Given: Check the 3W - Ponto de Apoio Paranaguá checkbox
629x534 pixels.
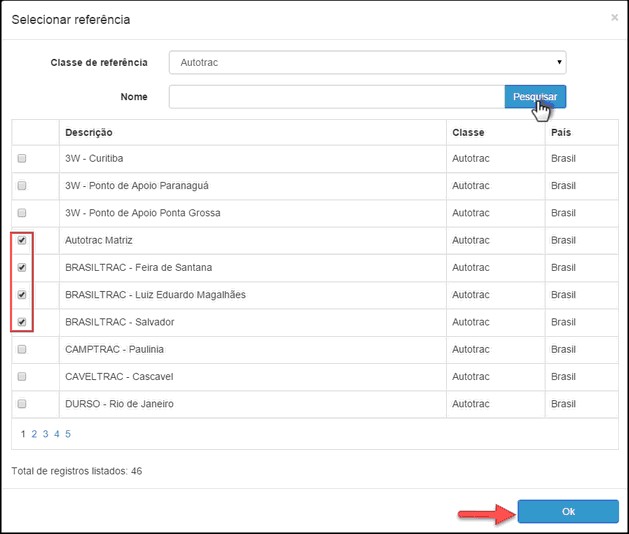Looking at the screenshot, I should 22,185.
